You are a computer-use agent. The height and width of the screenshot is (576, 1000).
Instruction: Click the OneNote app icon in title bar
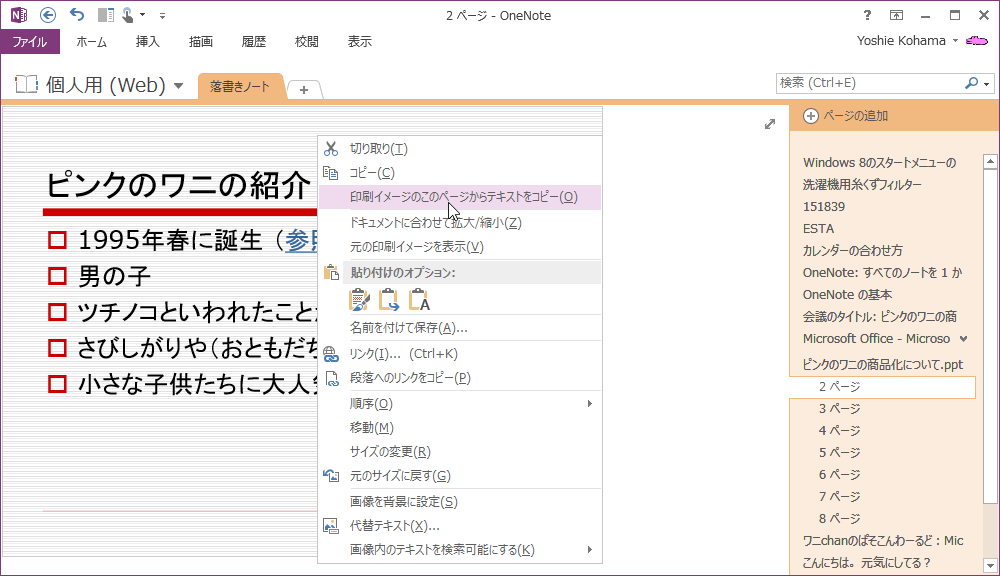[x=19, y=15]
